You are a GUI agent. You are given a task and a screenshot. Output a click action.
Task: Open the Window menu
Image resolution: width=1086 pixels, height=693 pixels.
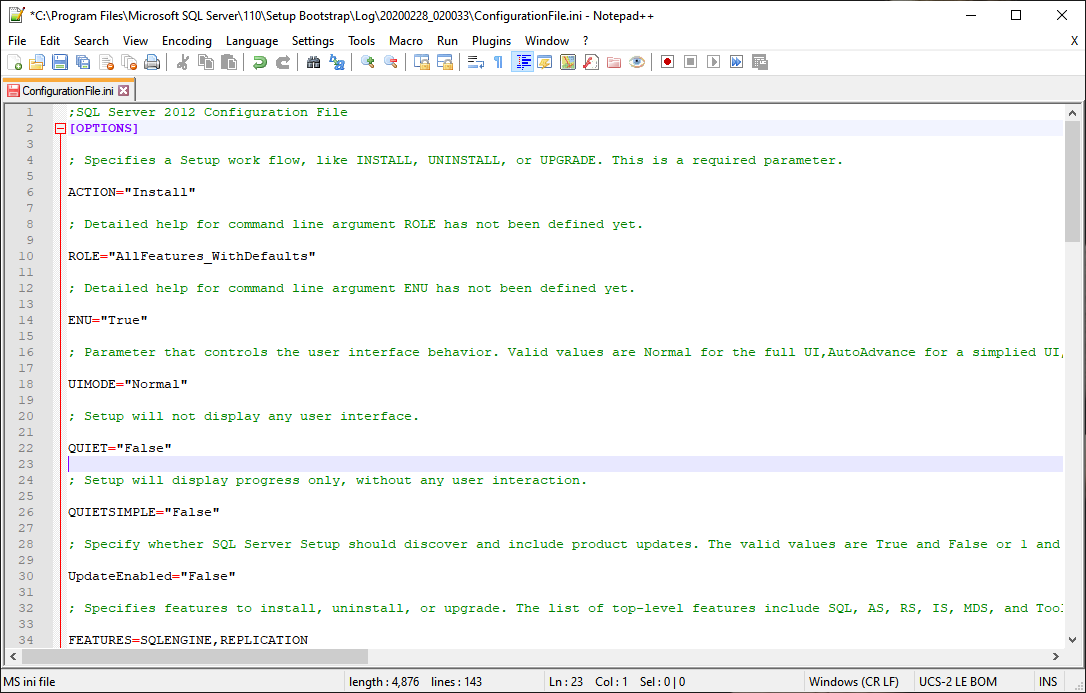[x=547, y=41]
